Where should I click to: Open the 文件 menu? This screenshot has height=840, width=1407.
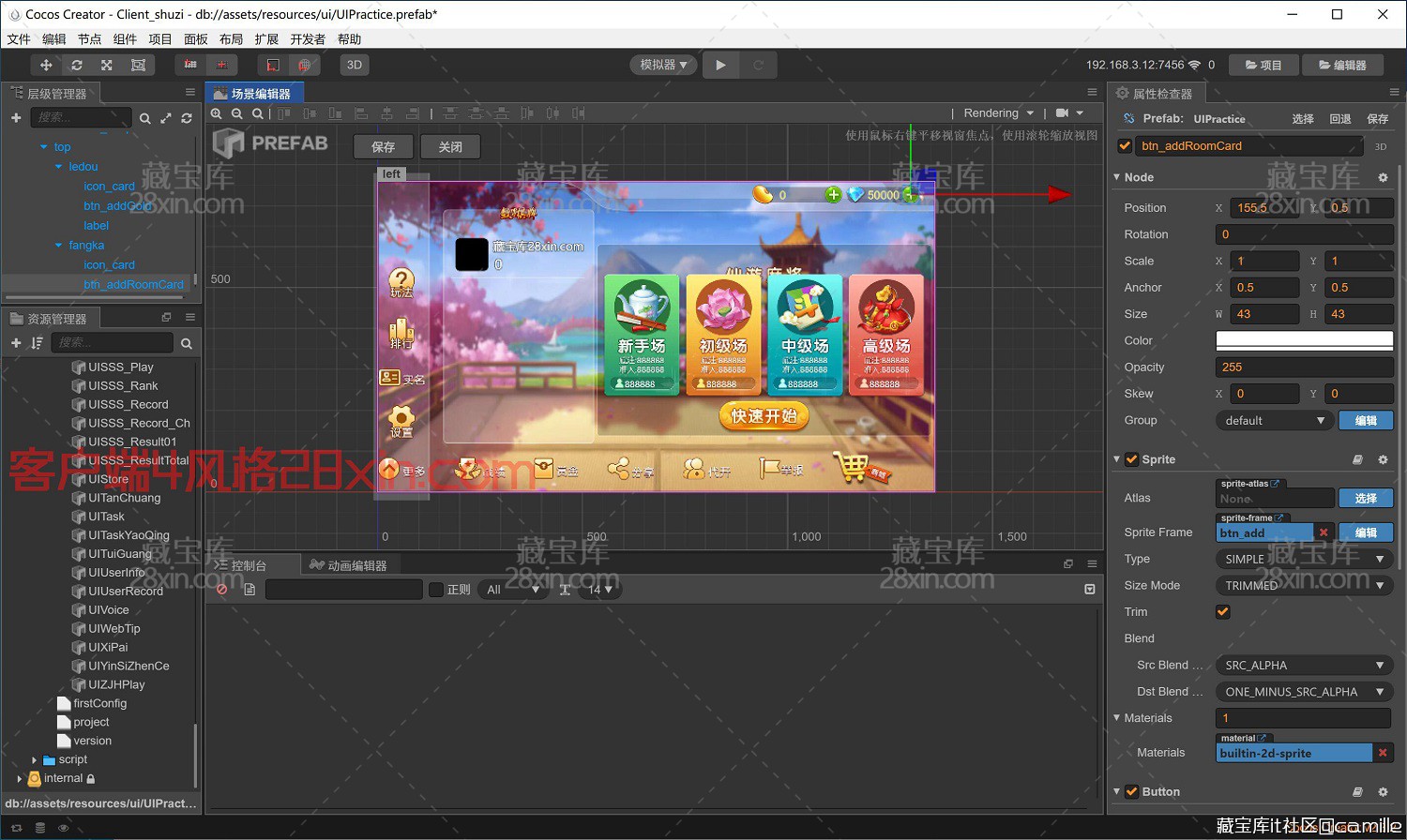click(x=19, y=39)
